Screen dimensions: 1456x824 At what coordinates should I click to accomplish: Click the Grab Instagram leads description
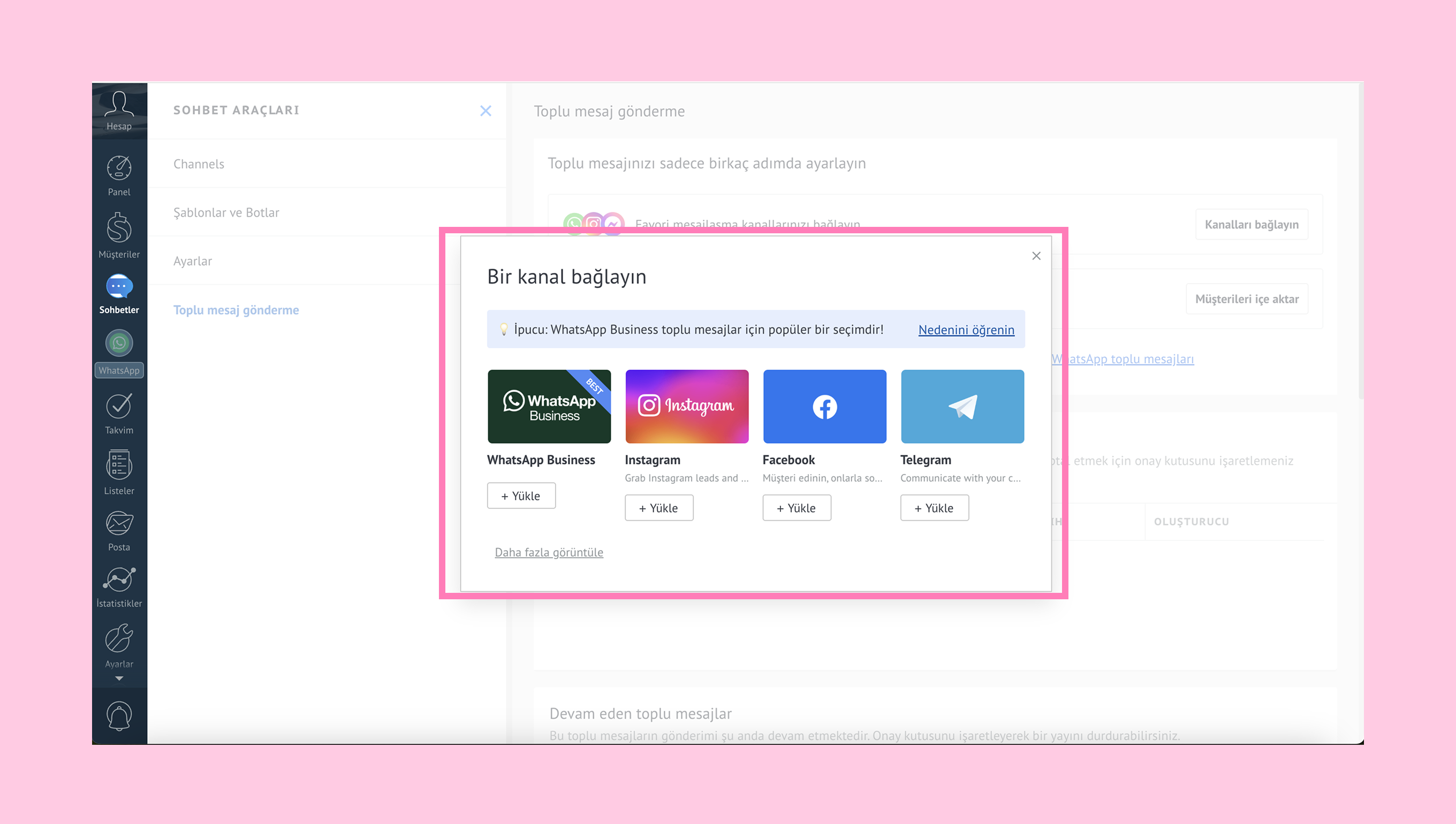[687, 478]
